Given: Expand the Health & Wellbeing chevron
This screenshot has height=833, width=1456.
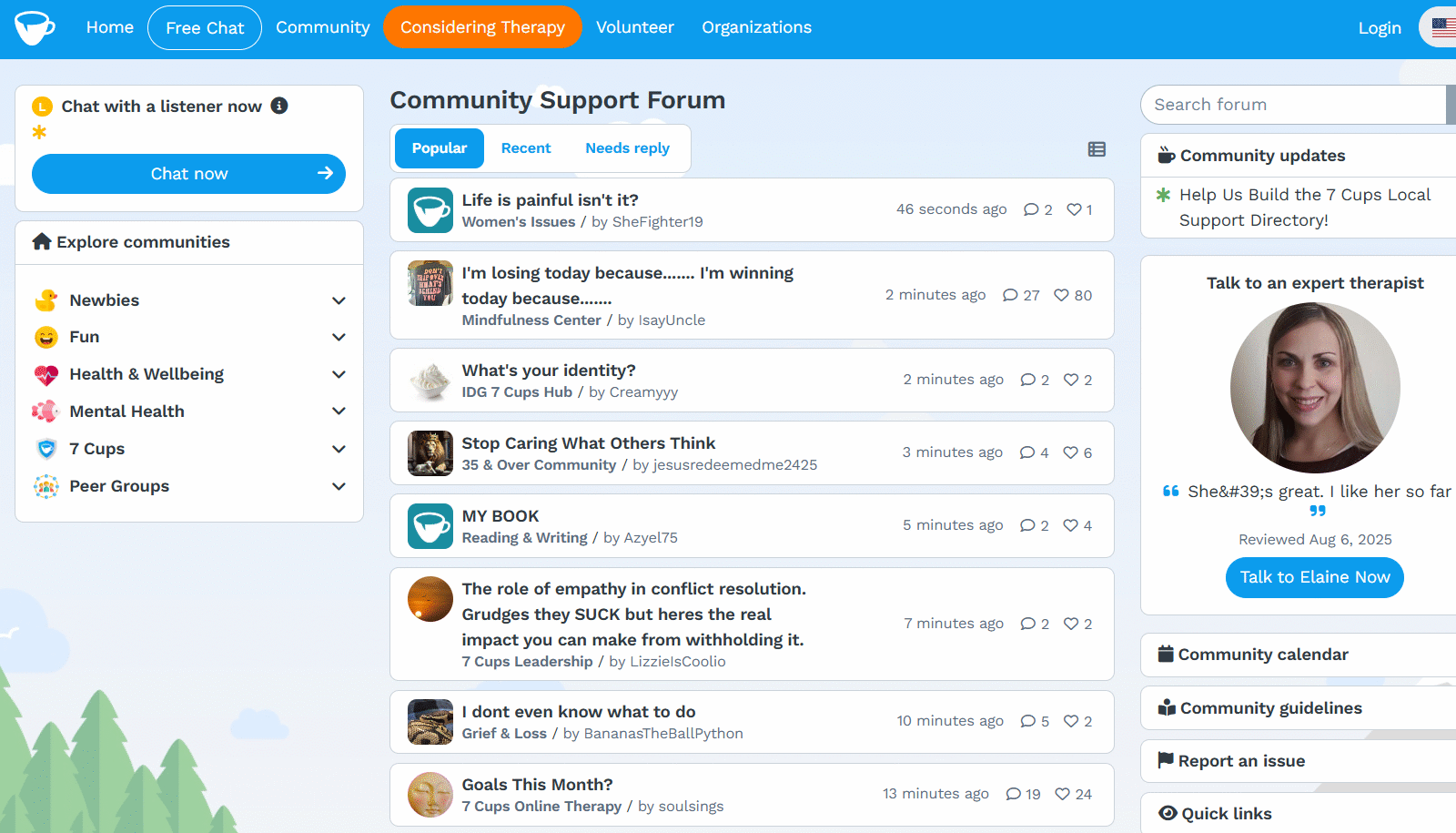Looking at the screenshot, I should 339,374.
